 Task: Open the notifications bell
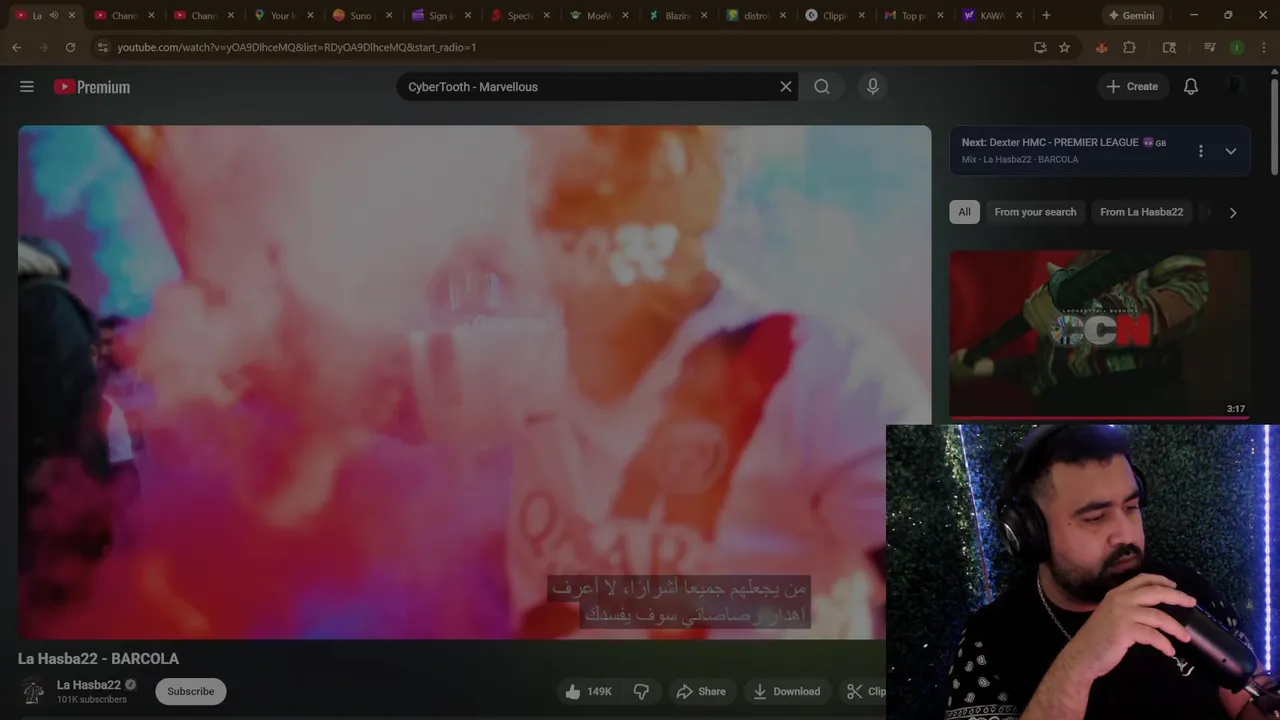(x=1191, y=87)
